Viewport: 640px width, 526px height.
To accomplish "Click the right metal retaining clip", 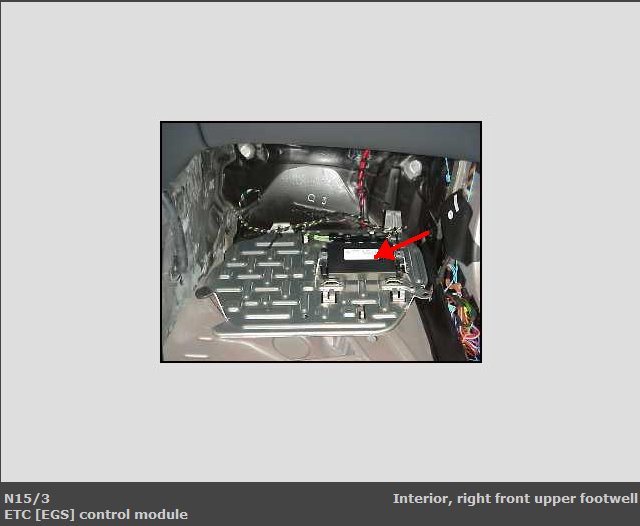I will pos(396,290).
